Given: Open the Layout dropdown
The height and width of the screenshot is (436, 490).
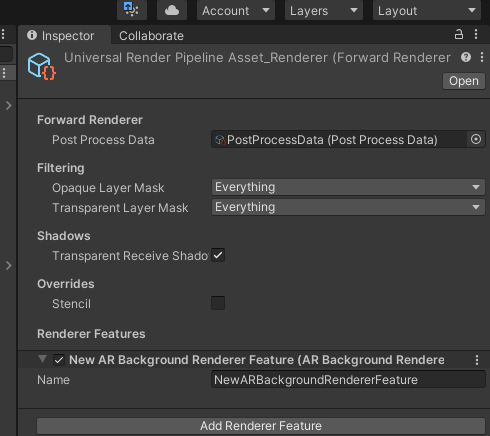Looking at the screenshot, I should [x=427, y=10].
